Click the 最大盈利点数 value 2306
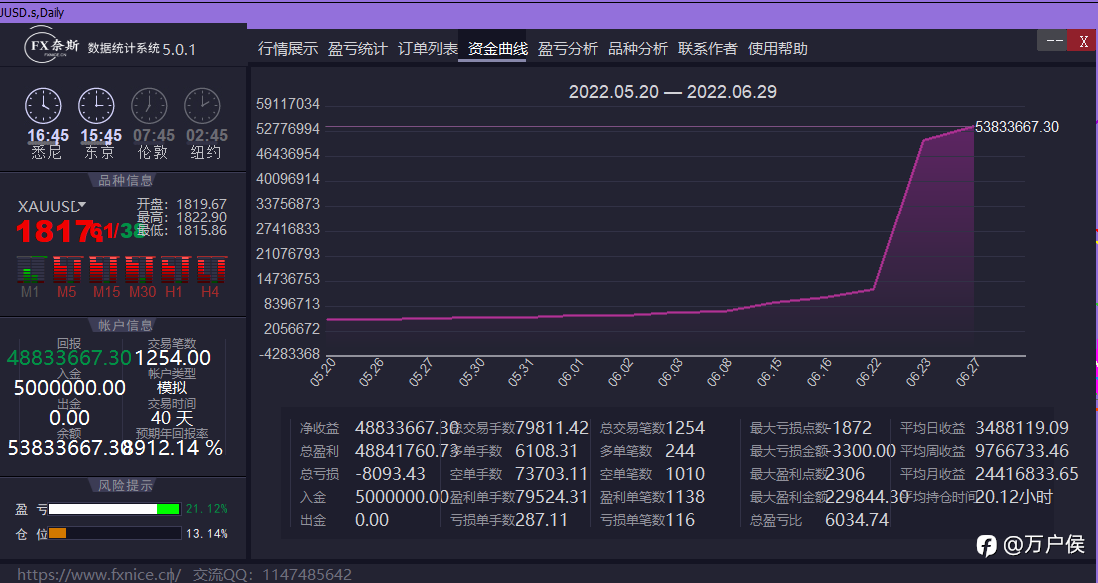The width and height of the screenshot is (1098, 583). pos(845,474)
